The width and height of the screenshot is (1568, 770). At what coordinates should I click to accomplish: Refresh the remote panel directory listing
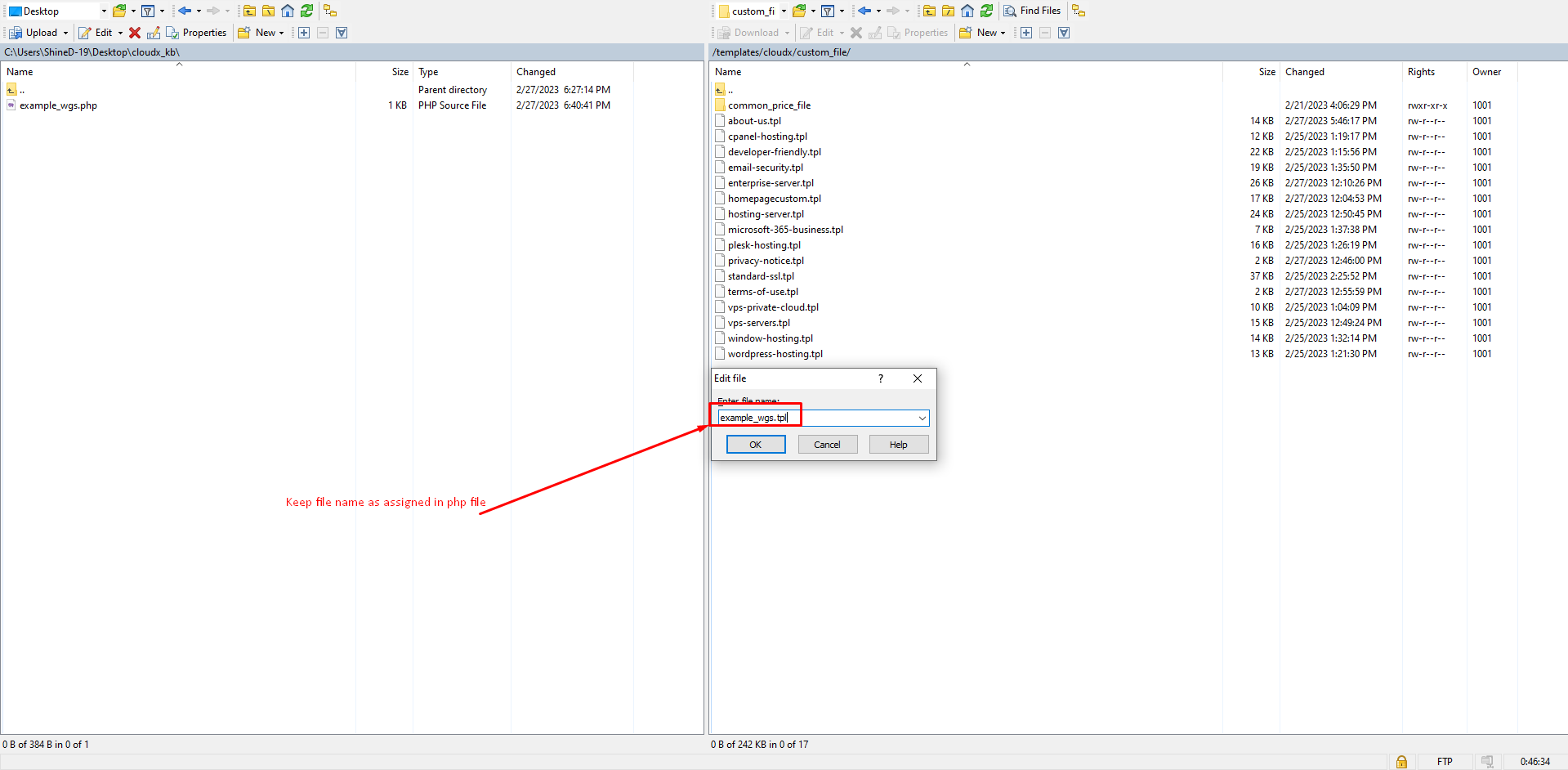986,11
